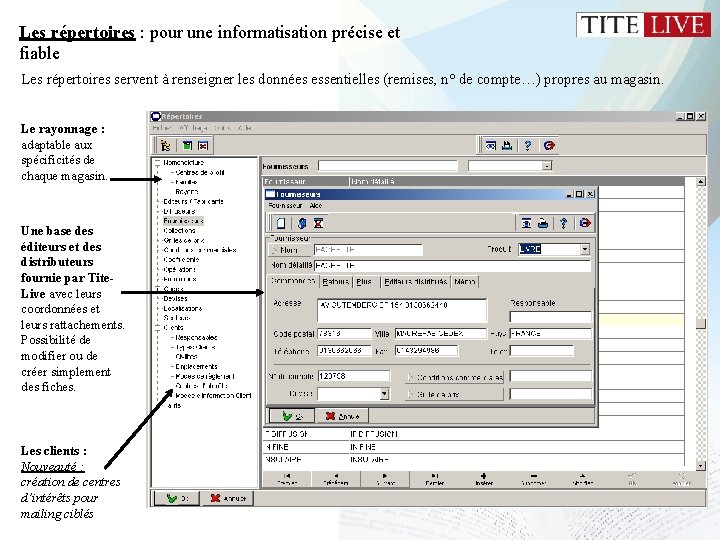Click in the Téléphone field
Viewport: 720px width, 540px height.
[x=344, y=351]
